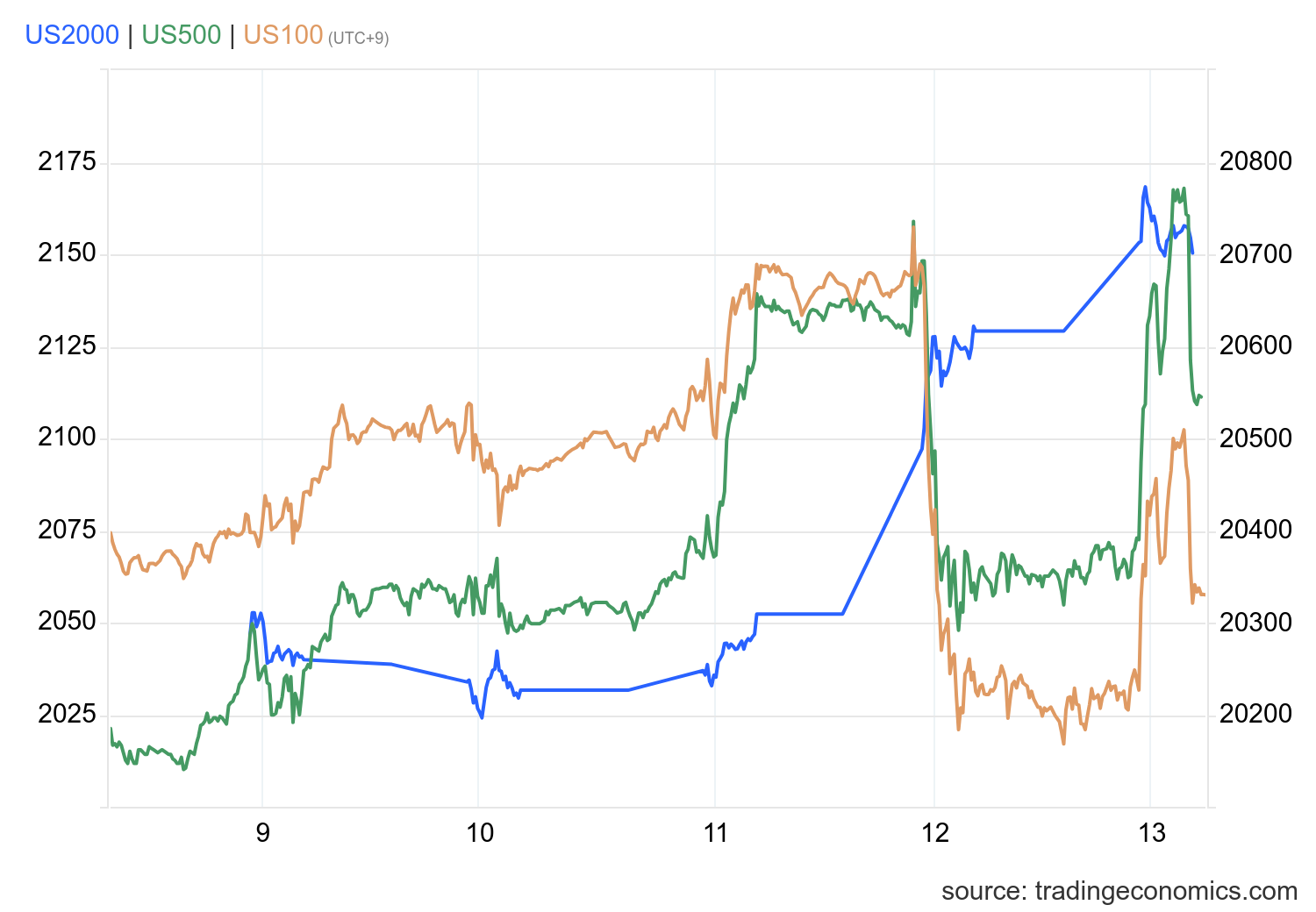Click the 2175 left axis value
Viewport: 1316px width, 912px height.
(67, 162)
